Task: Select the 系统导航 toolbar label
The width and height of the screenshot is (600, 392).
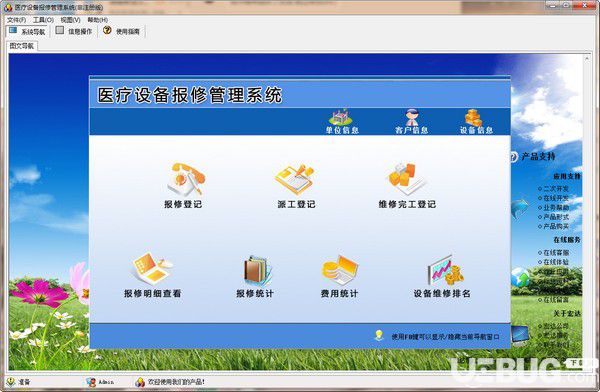Action: tap(33, 32)
